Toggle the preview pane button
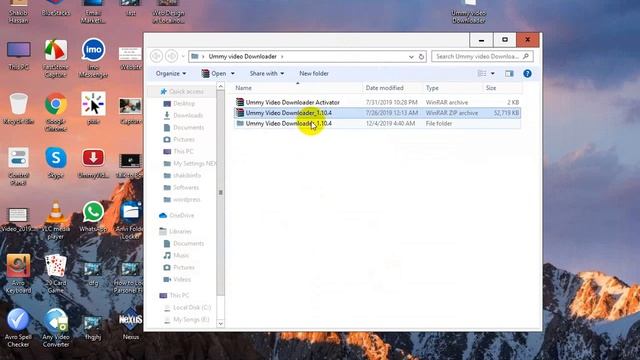 pyautogui.click(x=509, y=73)
